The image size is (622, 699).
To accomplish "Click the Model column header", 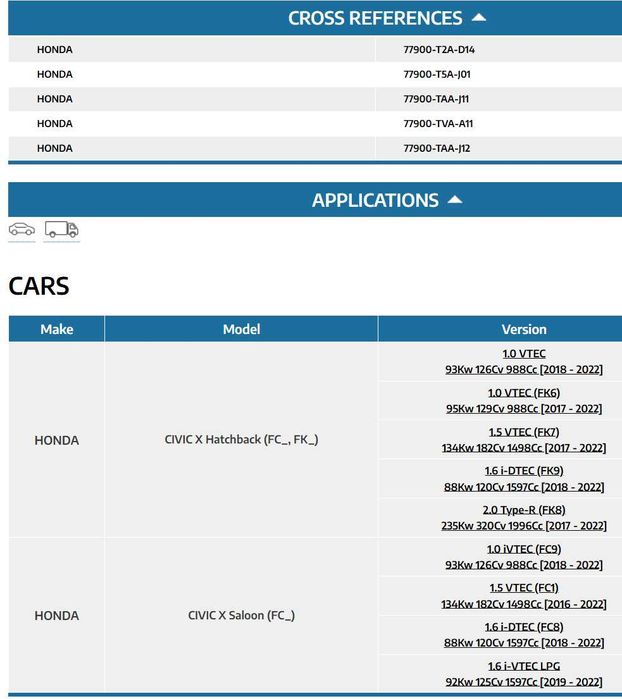I will coord(241,329).
